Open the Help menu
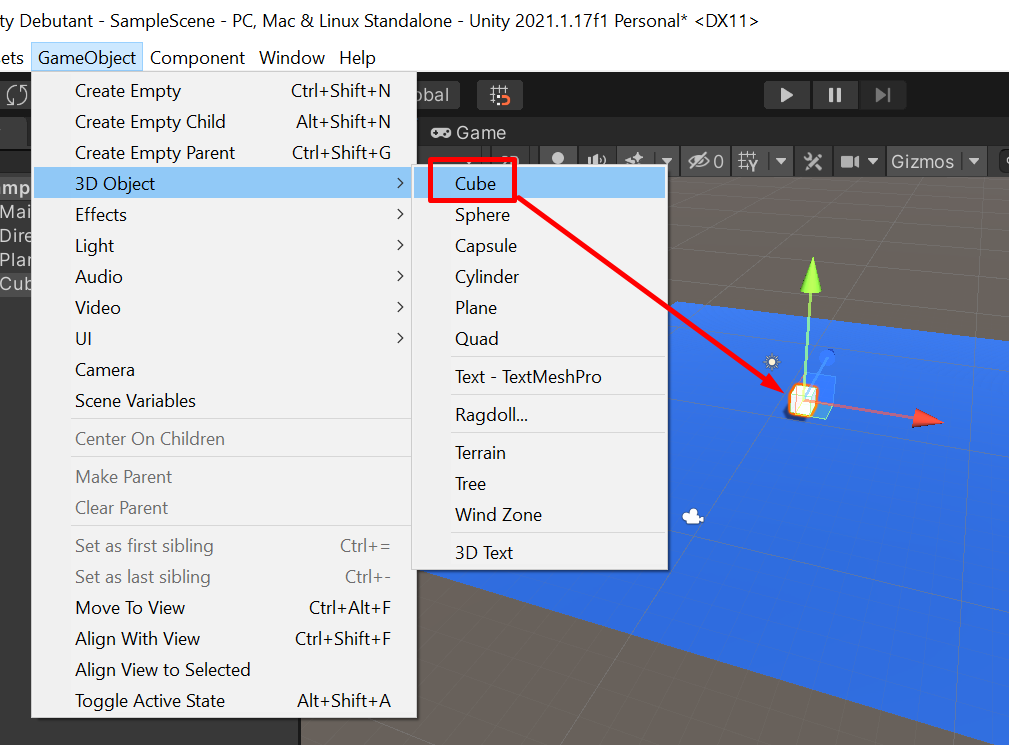Viewport: 1009px width, 745px height. click(x=357, y=58)
